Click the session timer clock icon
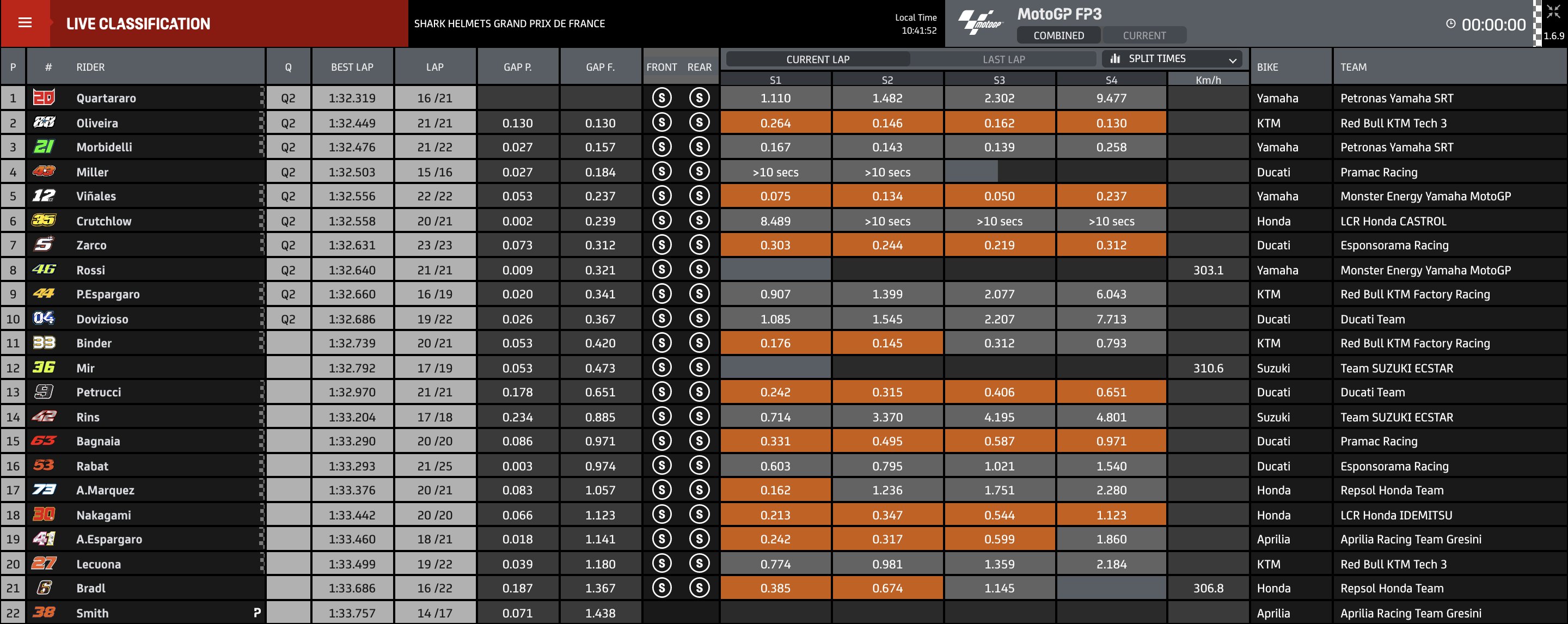Screen dimensions: 1568x624 (x=1450, y=24)
